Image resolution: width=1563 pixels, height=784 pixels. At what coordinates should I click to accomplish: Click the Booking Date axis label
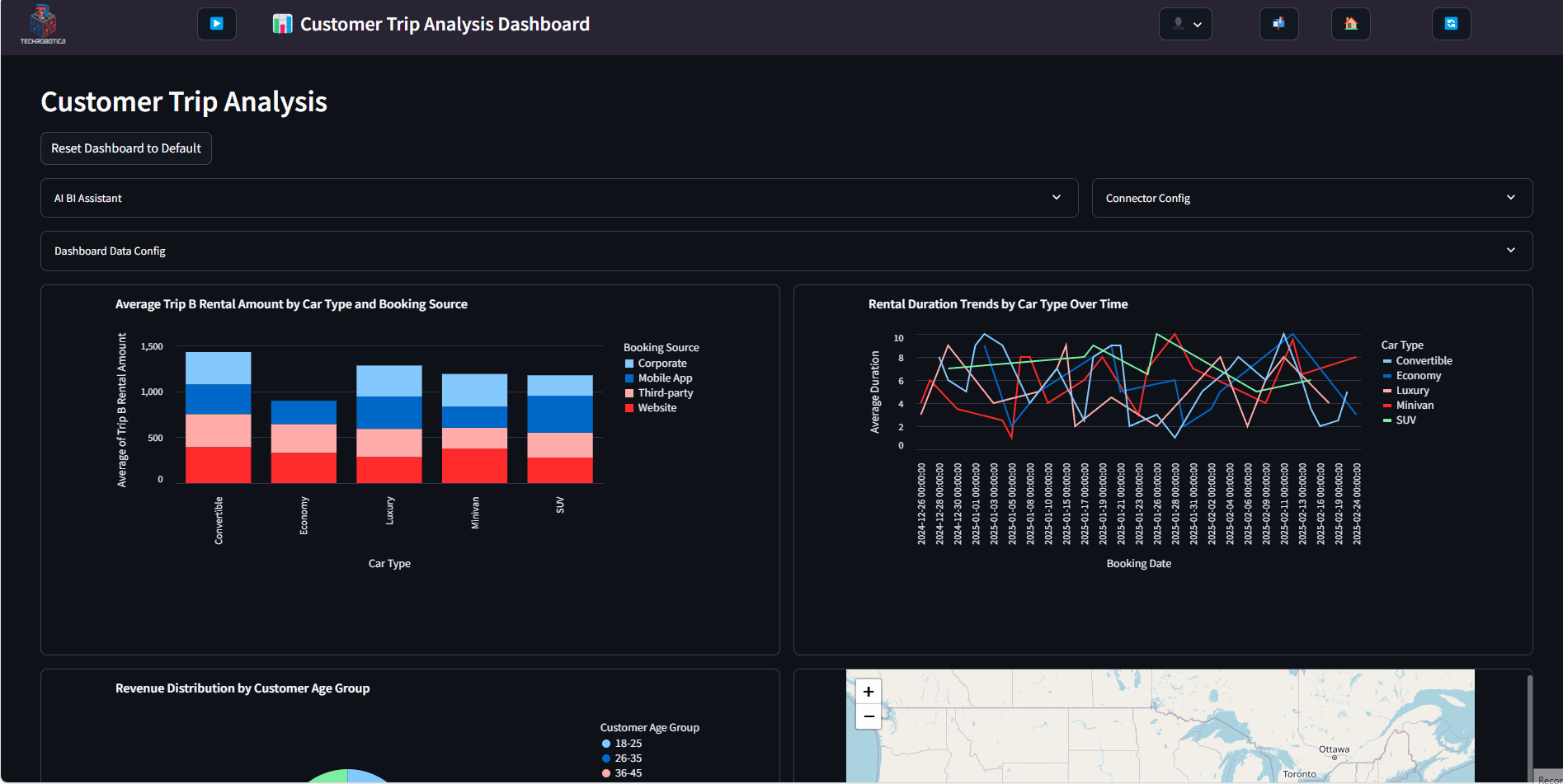click(x=1138, y=564)
